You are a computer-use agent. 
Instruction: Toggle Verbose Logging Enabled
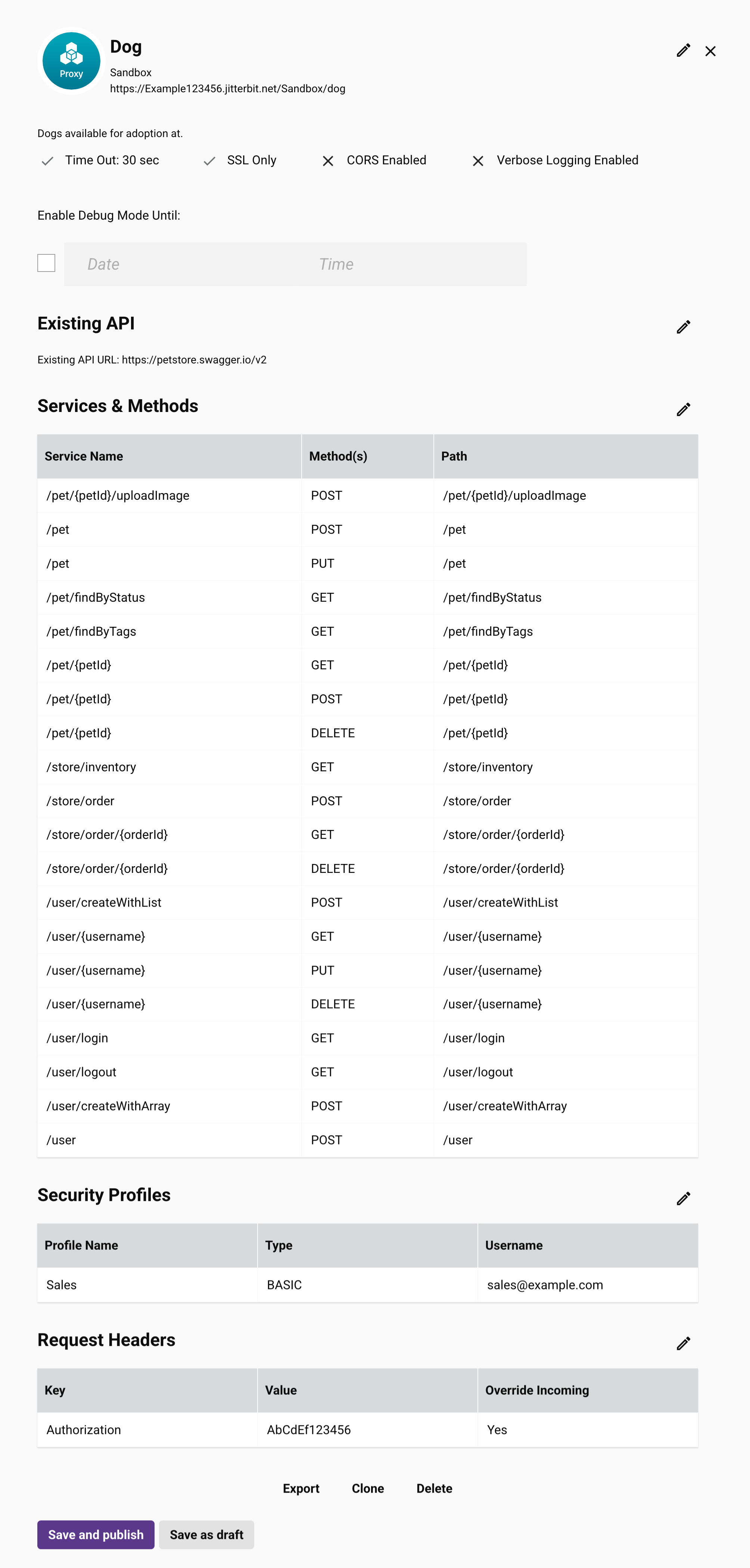pos(478,161)
